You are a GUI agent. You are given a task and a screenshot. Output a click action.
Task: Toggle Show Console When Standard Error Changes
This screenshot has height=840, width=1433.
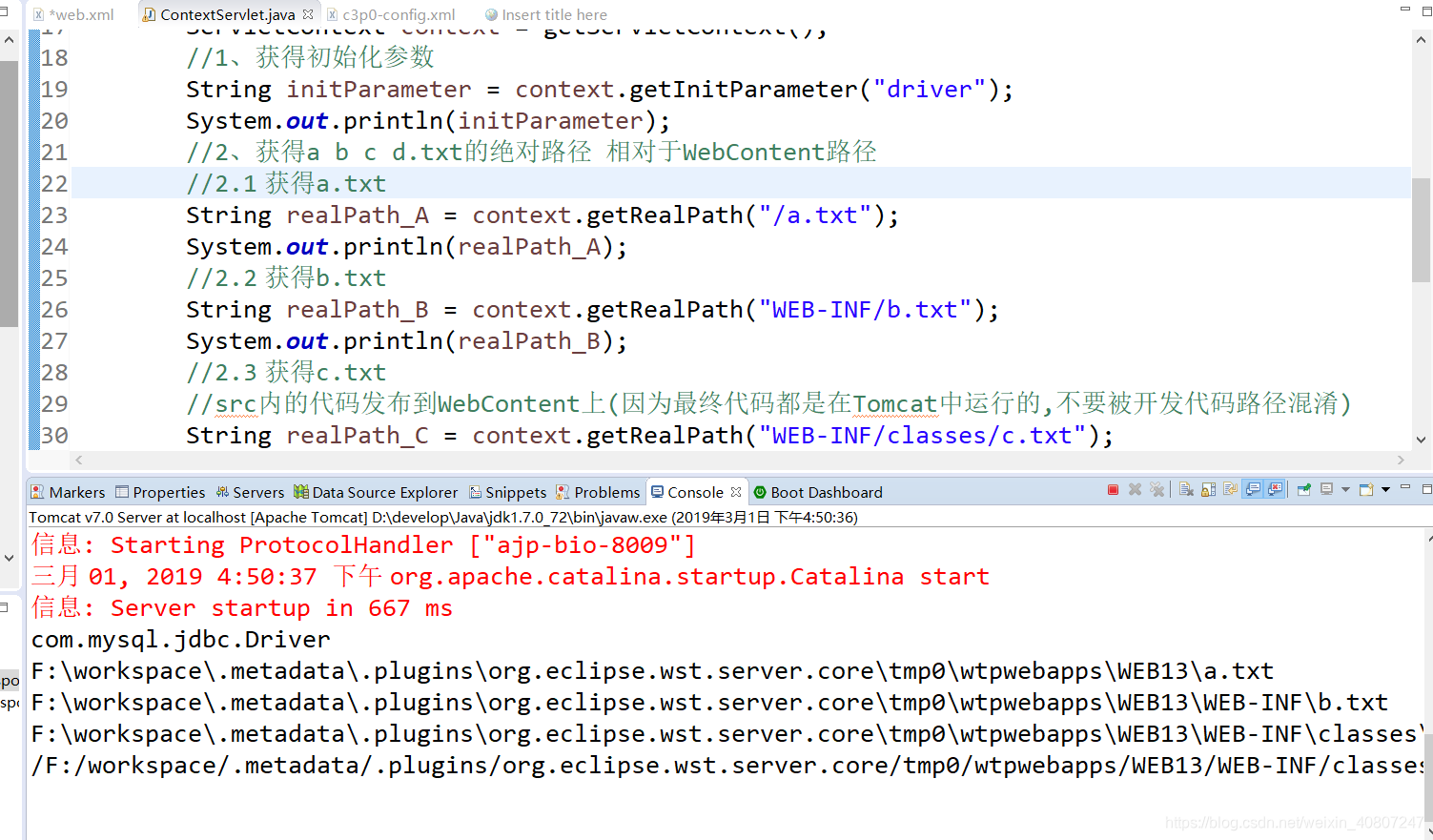(1275, 490)
